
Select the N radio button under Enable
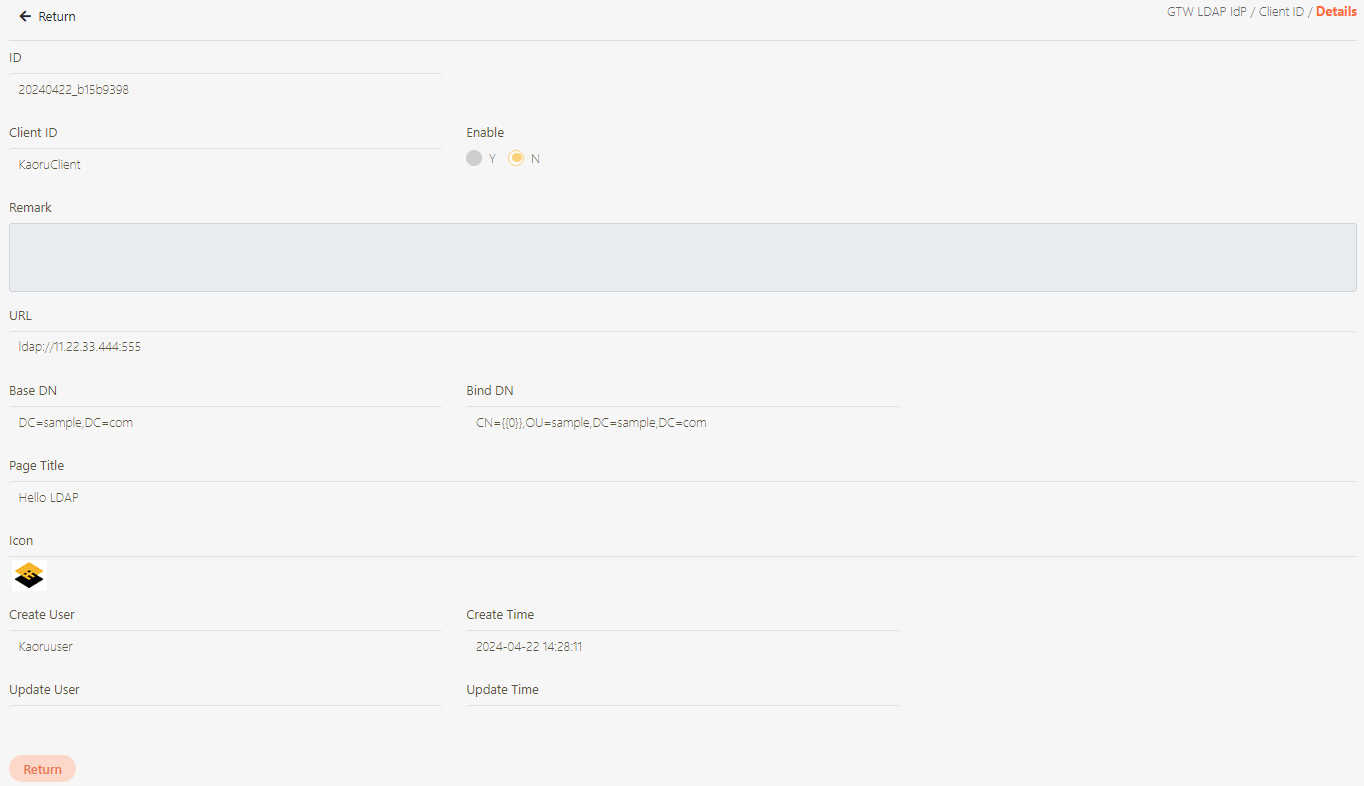516,158
